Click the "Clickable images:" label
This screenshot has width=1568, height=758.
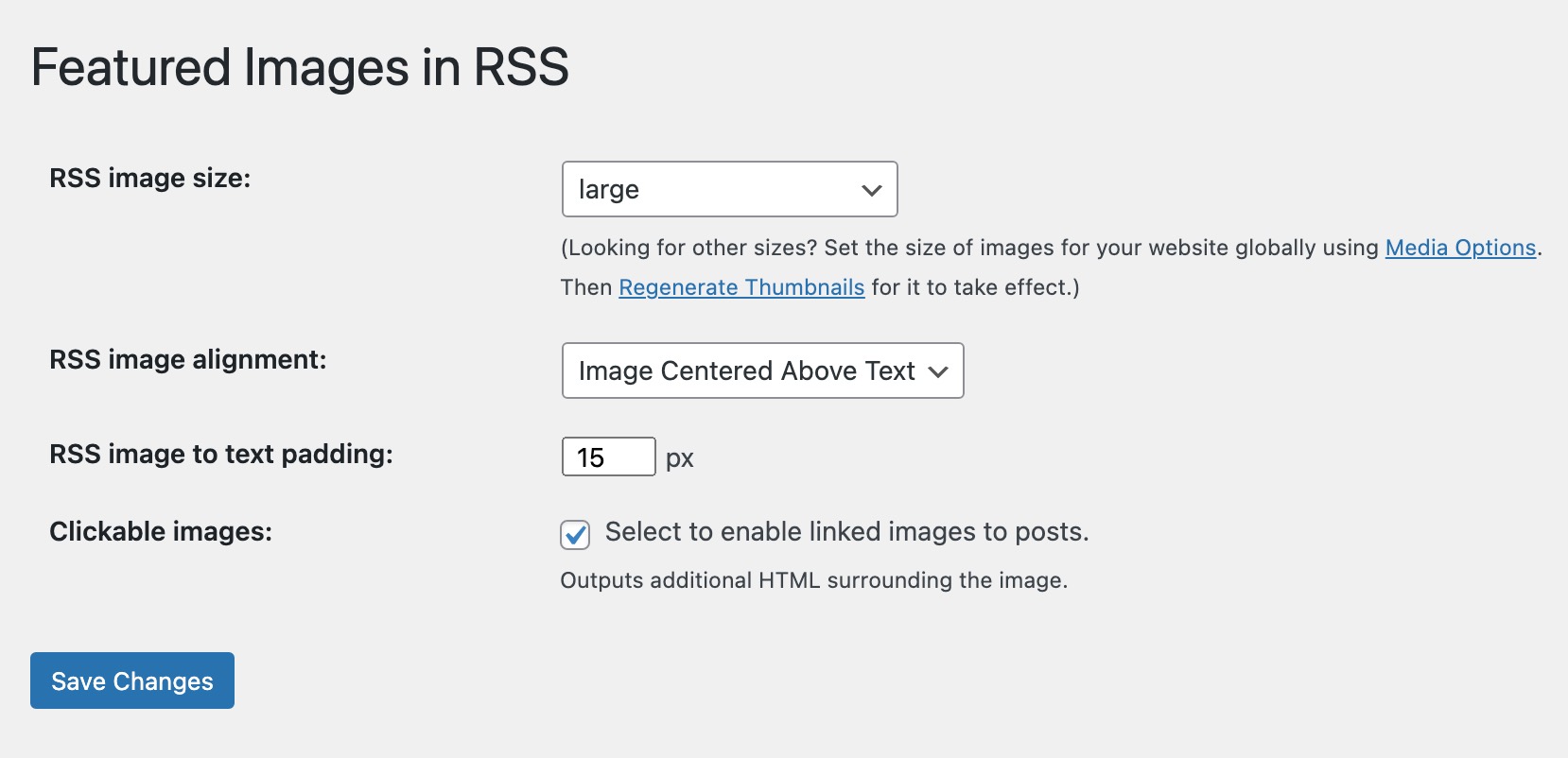[161, 531]
